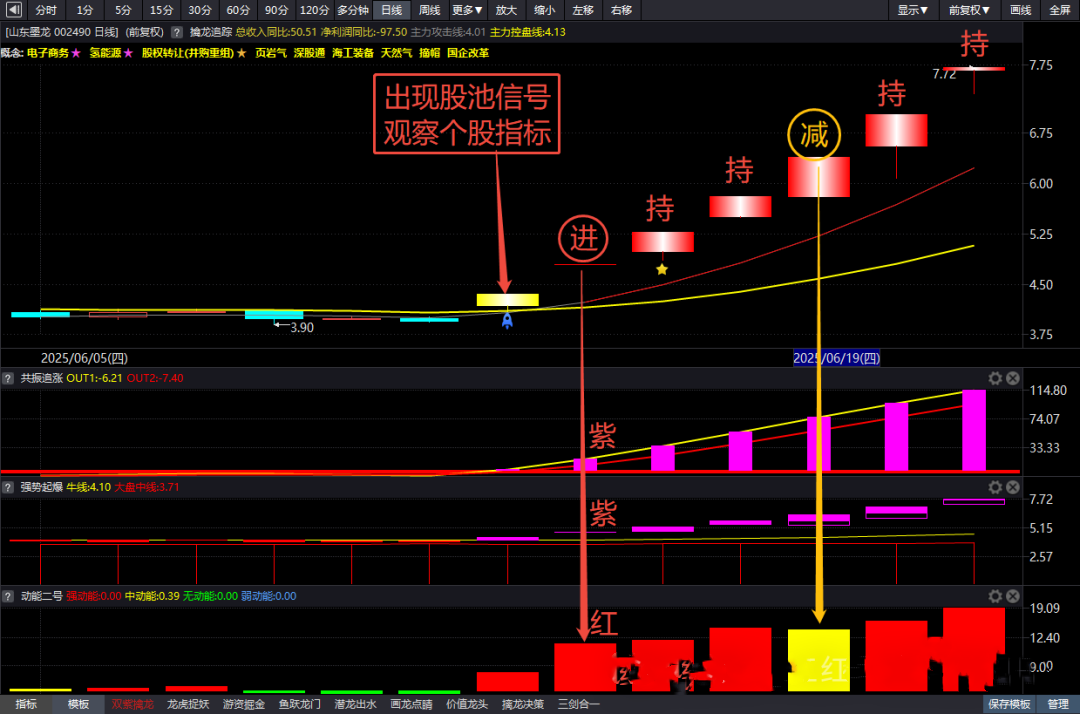This screenshot has height=714, width=1080.
Task: Open the 摘帽 concept link
Action: pos(430,53)
